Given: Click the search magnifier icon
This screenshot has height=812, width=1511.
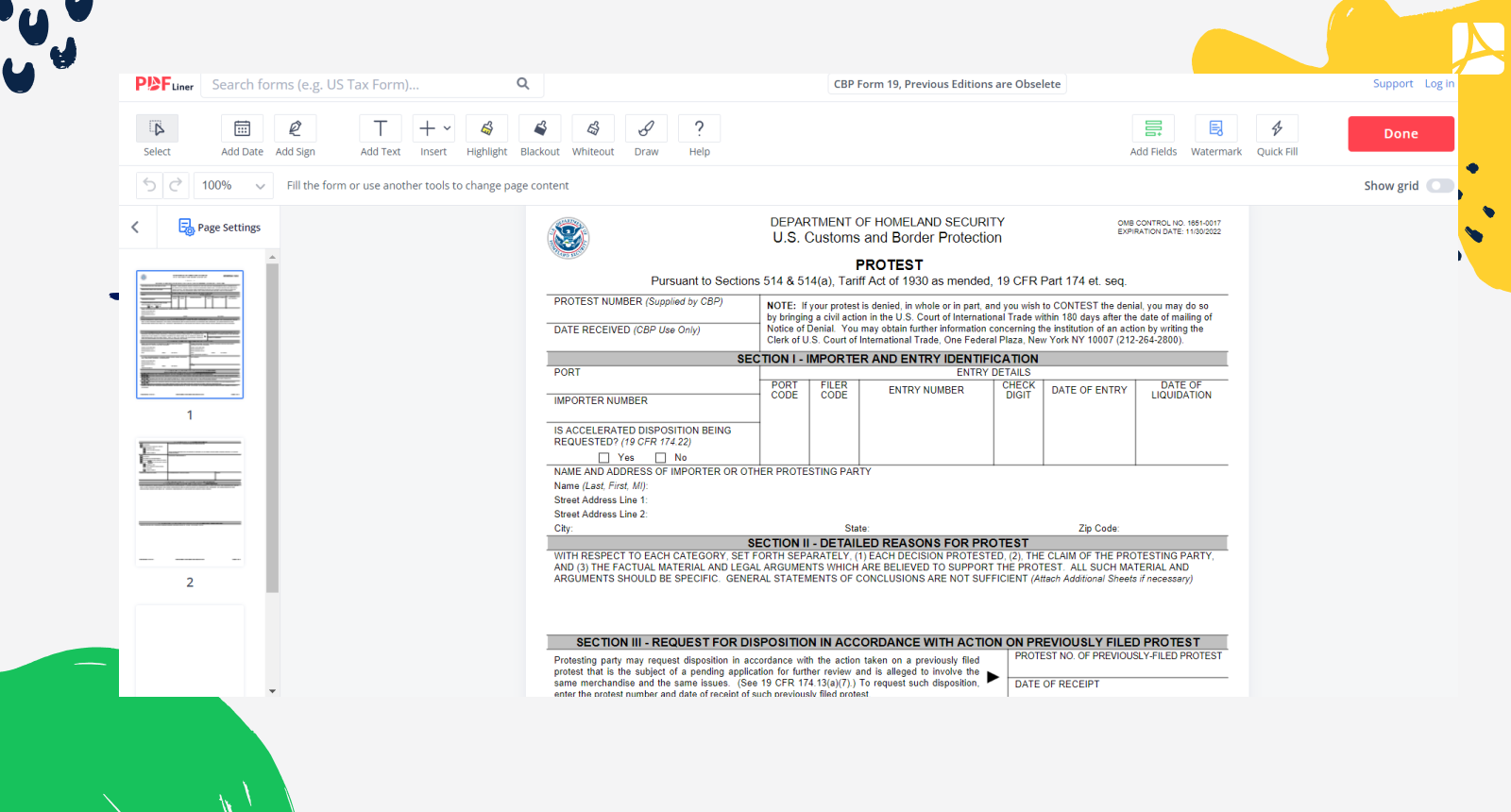Looking at the screenshot, I should point(523,84).
